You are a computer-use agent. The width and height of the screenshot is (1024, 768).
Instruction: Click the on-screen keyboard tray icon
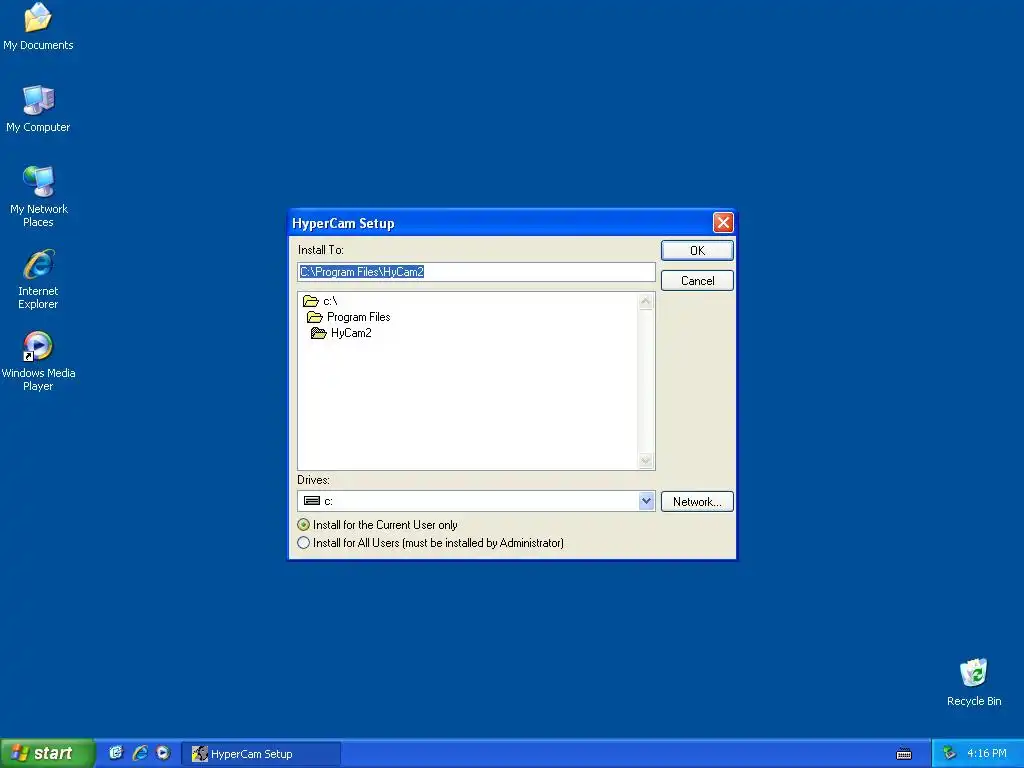pos(904,754)
